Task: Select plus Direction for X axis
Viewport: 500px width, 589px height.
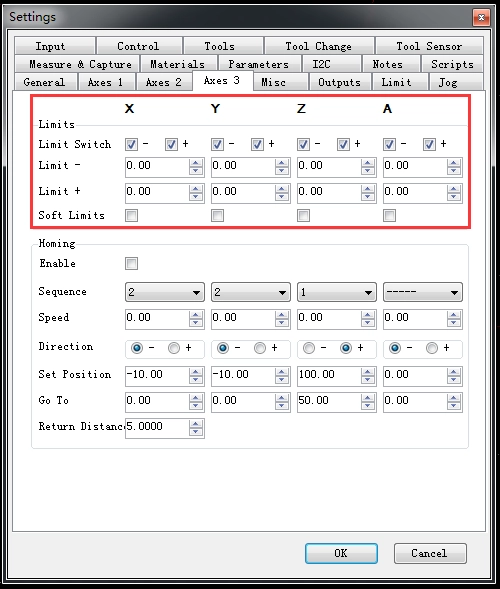Action: click(174, 348)
